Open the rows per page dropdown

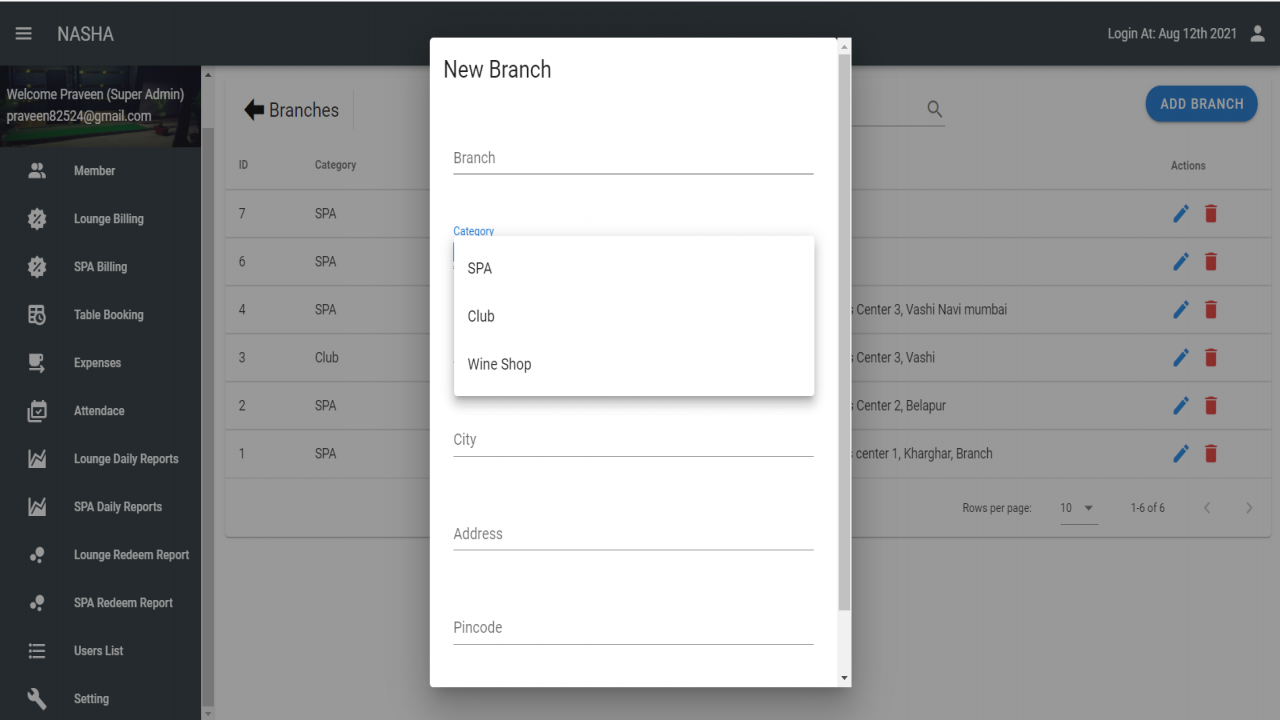click(x=1077, y=508)
